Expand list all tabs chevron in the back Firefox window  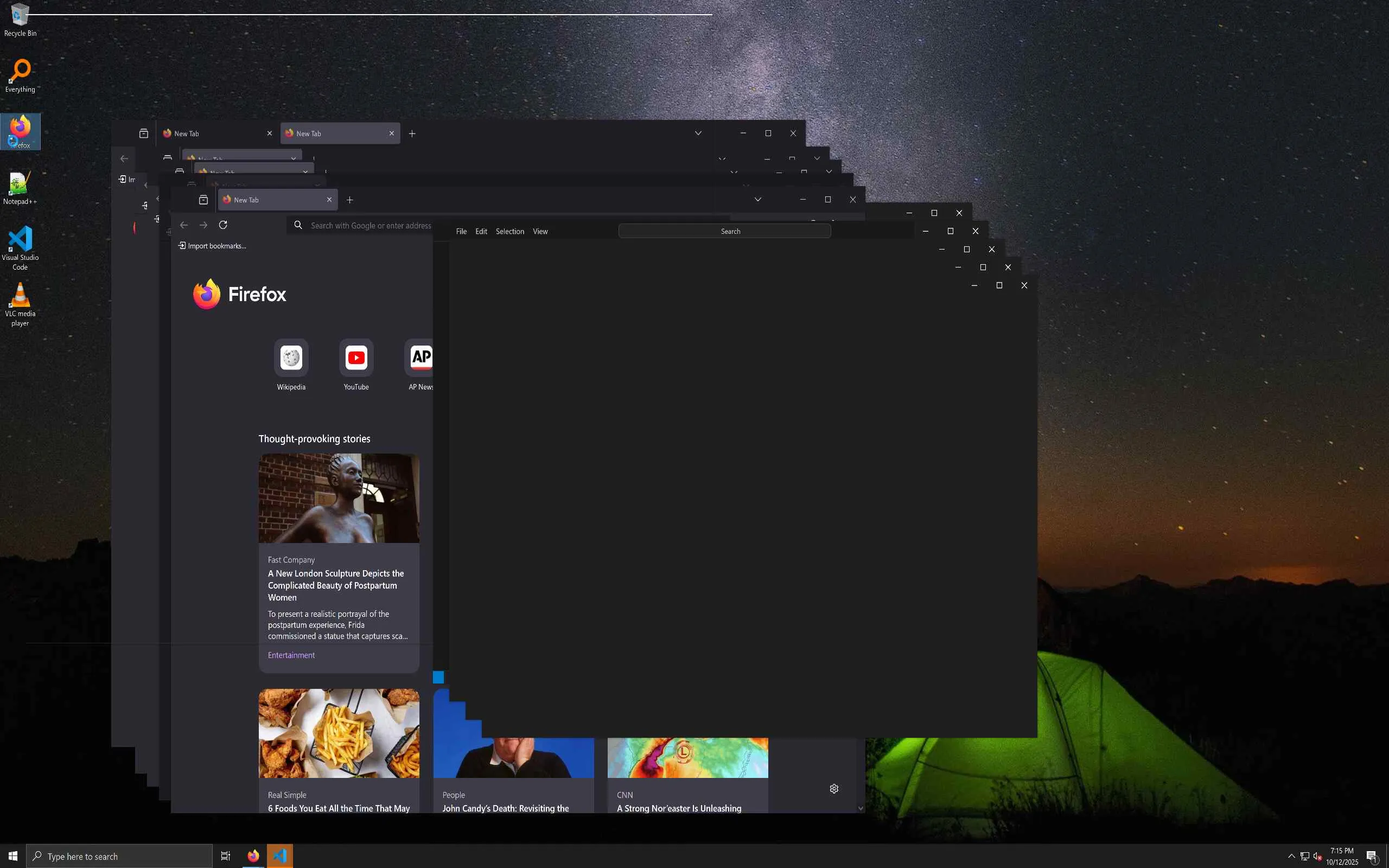point(698,133)
